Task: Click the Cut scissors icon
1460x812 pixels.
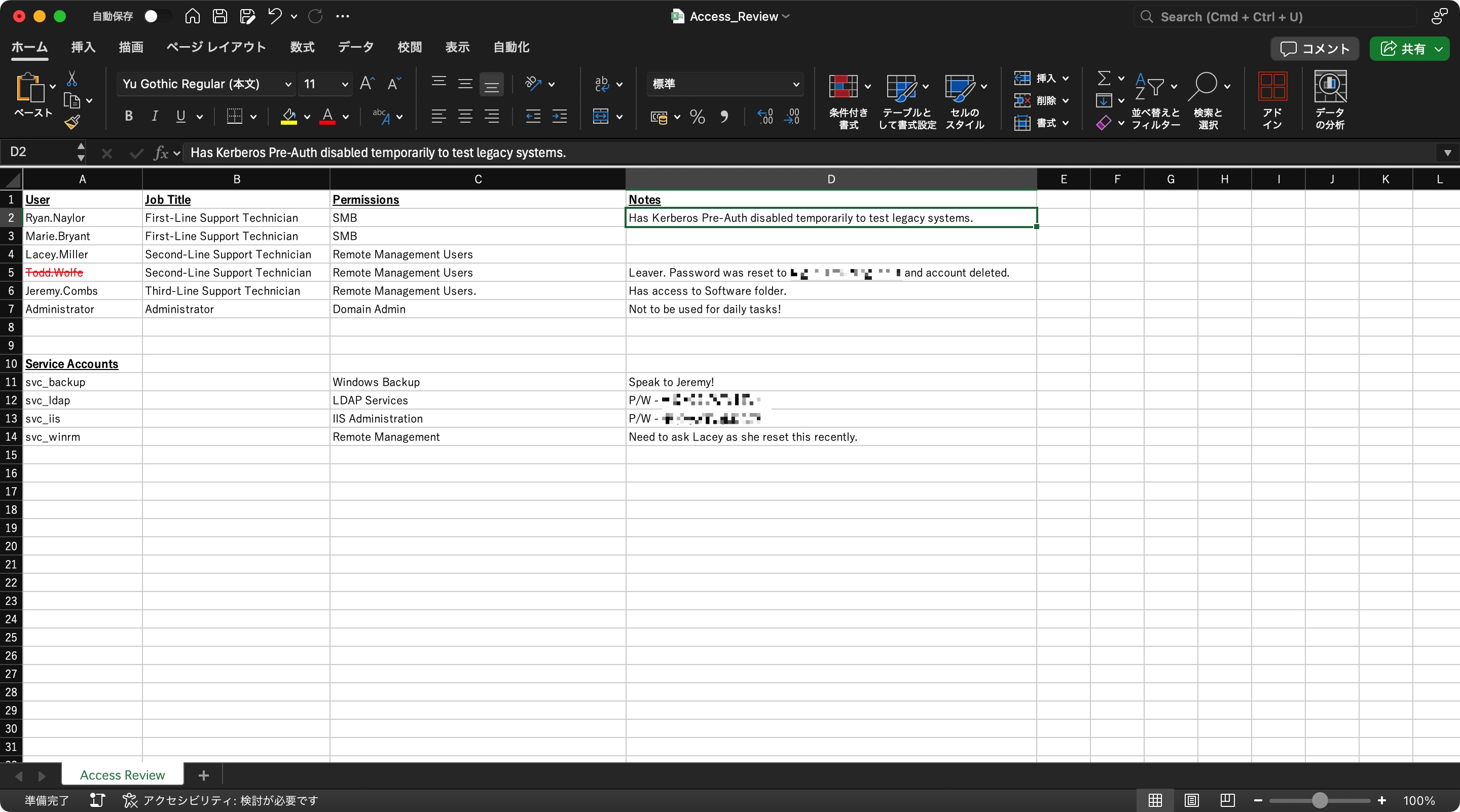Action: pos(72,78)
